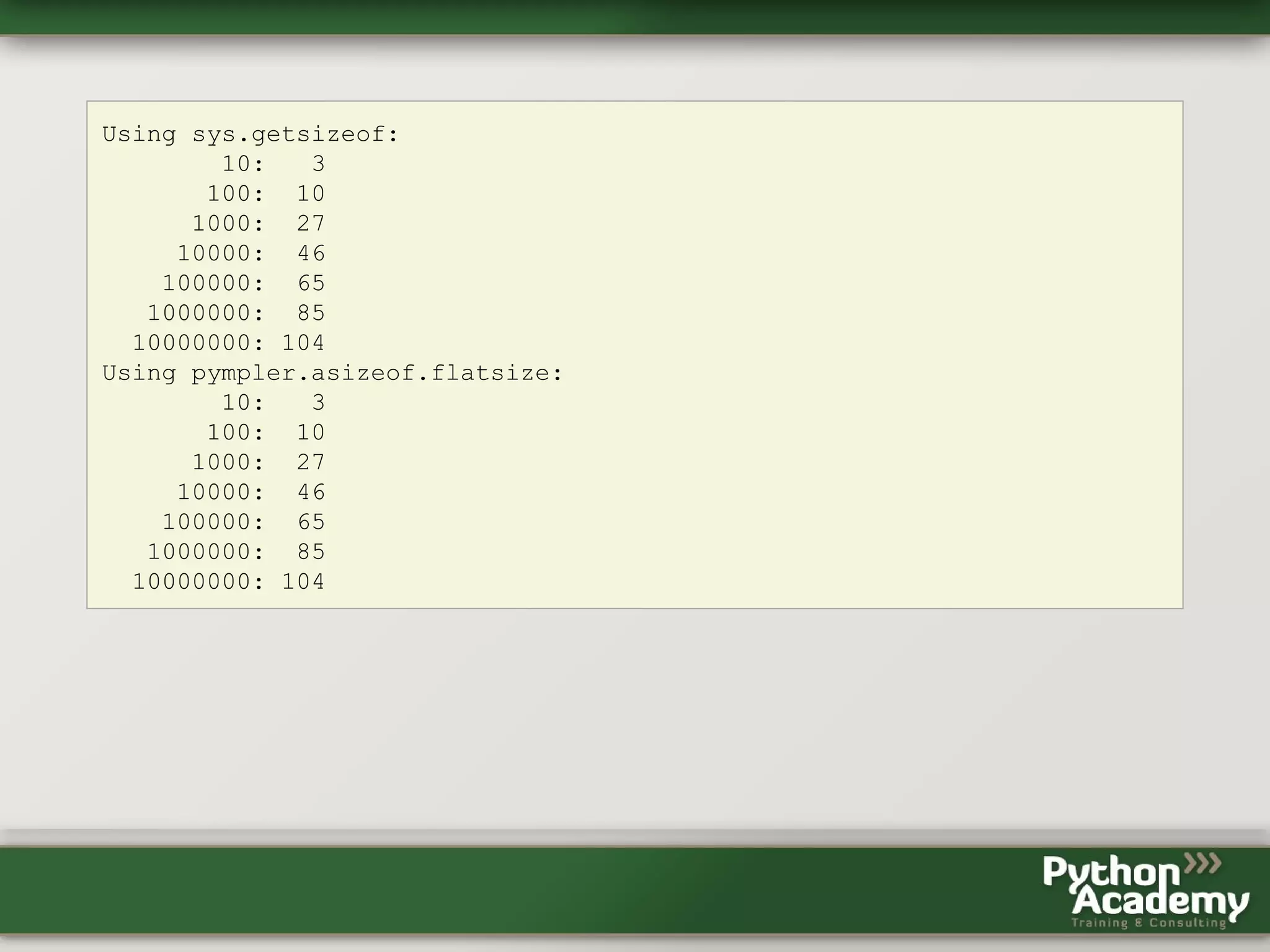
Task: Select the "10000: 46" row under sys.getsizeof
Action: (251, 253)
